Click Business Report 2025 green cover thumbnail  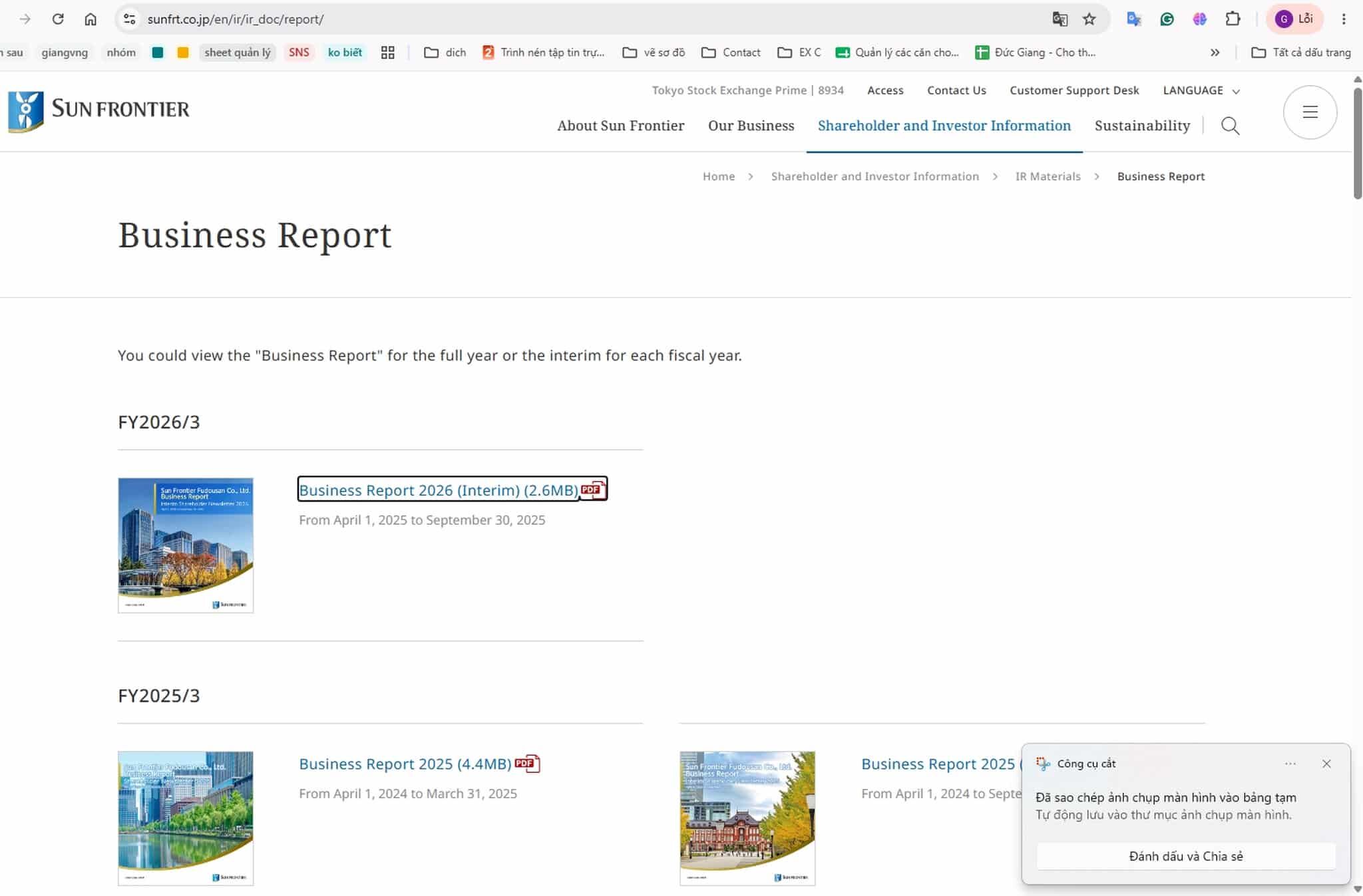click(186, 818)
